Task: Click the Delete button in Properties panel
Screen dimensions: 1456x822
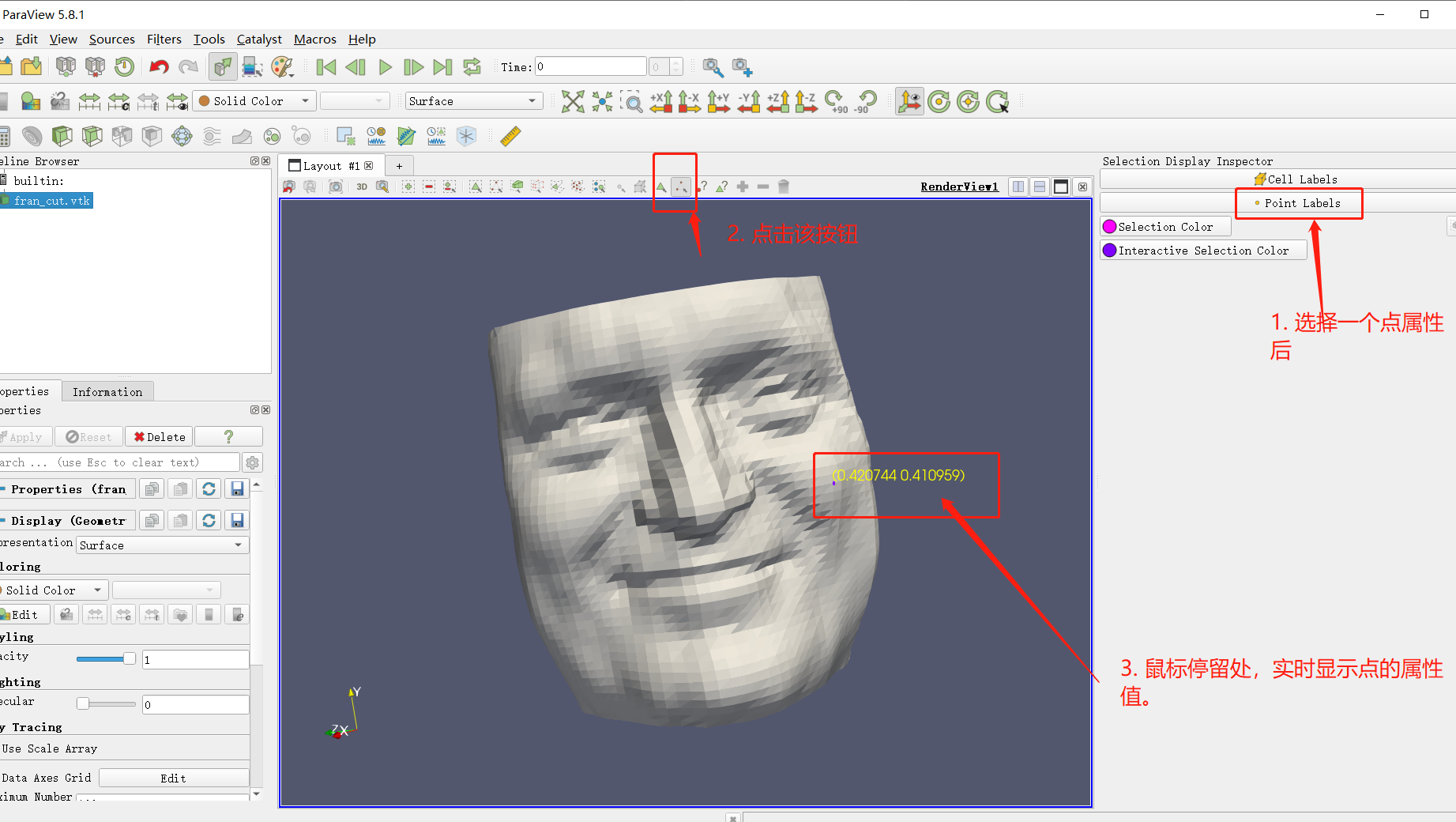Action: 158,436
